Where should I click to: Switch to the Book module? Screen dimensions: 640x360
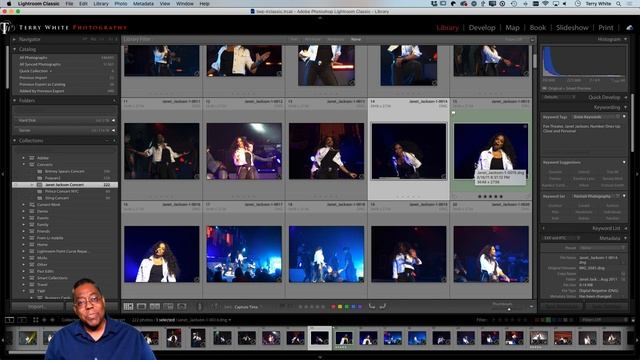pos(538,27)
